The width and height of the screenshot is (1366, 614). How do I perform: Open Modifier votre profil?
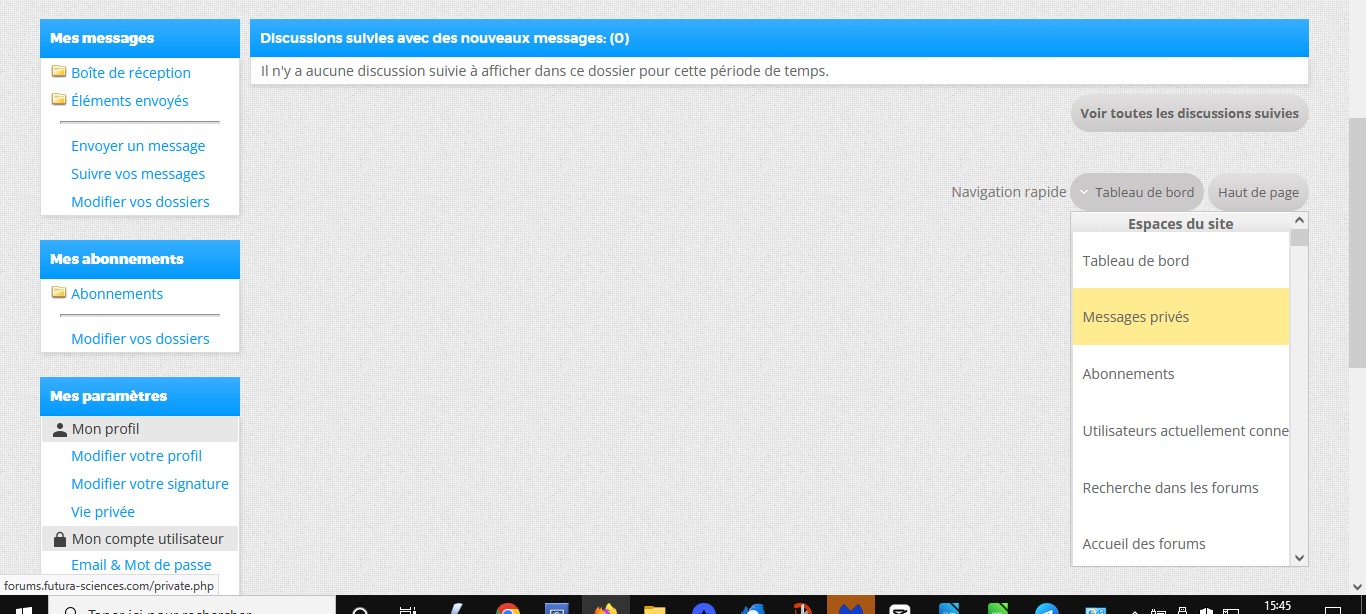point(136,455)
